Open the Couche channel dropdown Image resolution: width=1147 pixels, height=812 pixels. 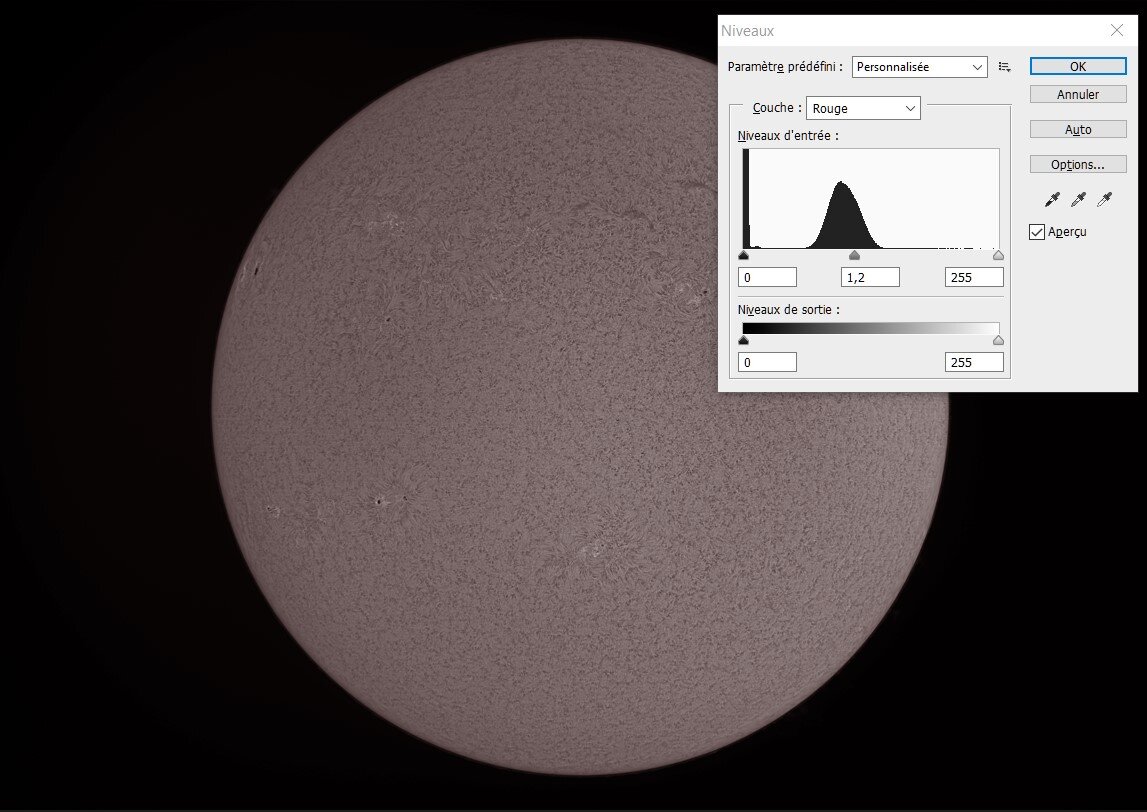coord(863,108)
